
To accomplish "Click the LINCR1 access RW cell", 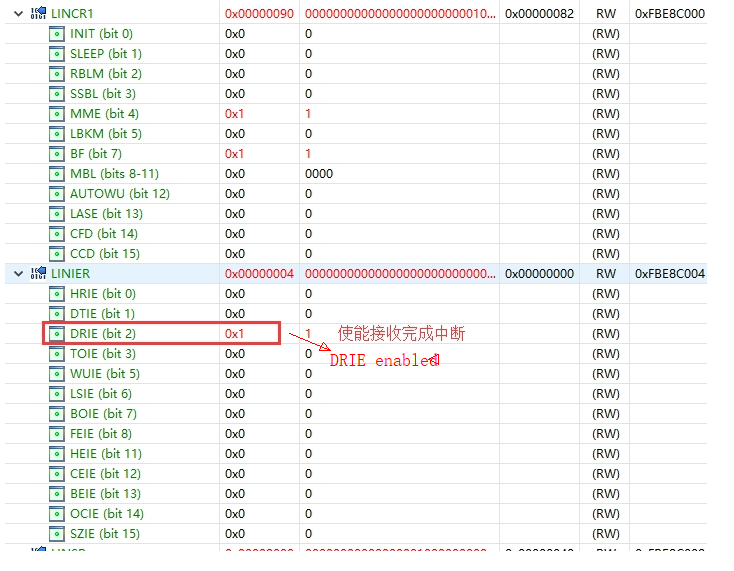I will [606, 14].
